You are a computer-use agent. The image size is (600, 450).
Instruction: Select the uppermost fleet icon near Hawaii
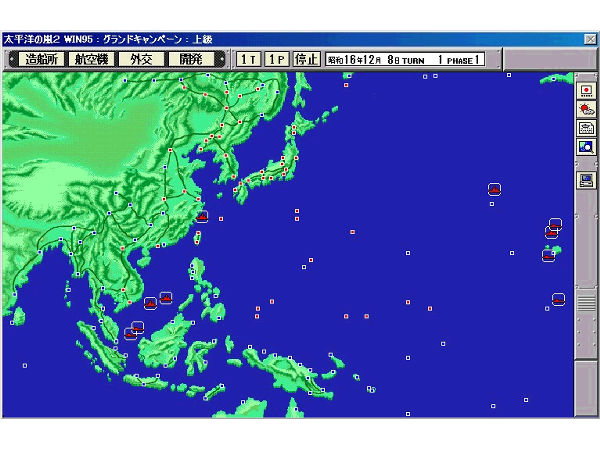[555, 224]
